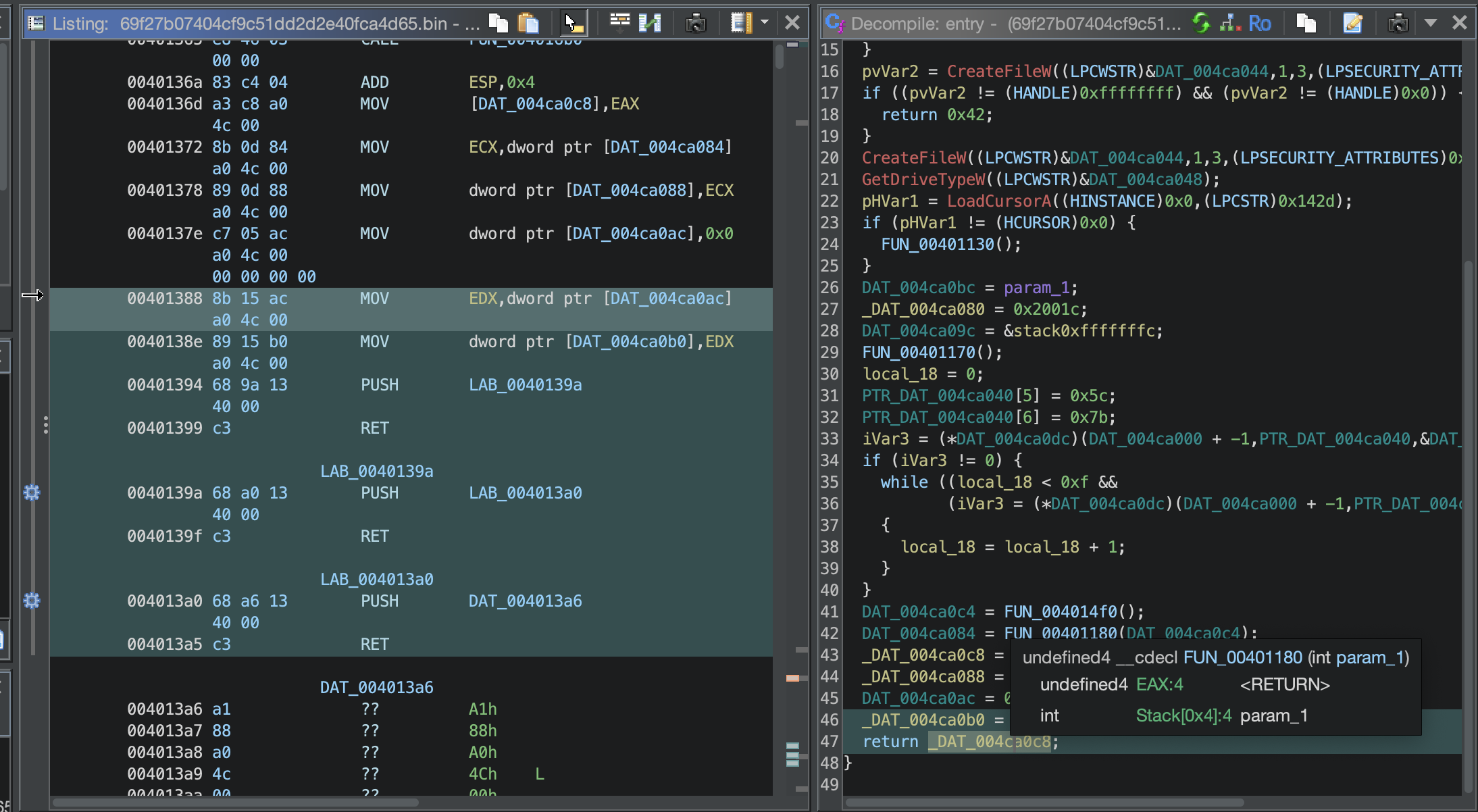Click the 0x2001c value on line 27
Image resolution: width=1478 pixels, height=812 pixels.
click(x=1046, y=309)
